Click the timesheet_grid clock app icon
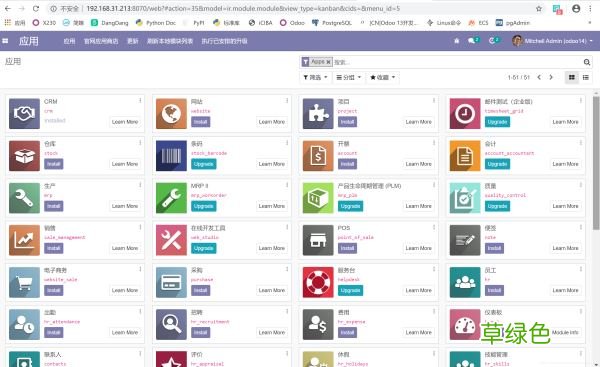 465,114
